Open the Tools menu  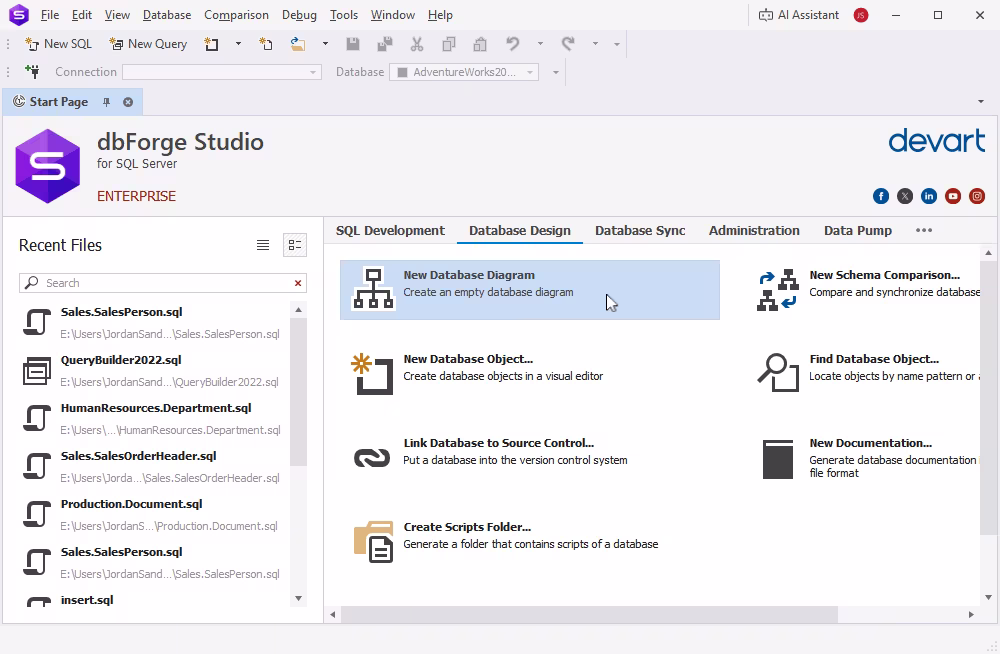tap(343, 15)
